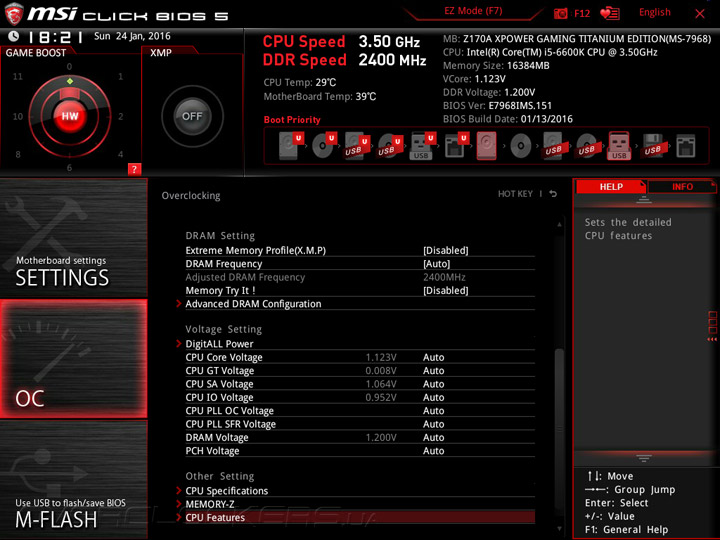Select the highlighted legacy USB key boot icon
The height and width of the screenshot is (540, 720).
coord(619,146)
